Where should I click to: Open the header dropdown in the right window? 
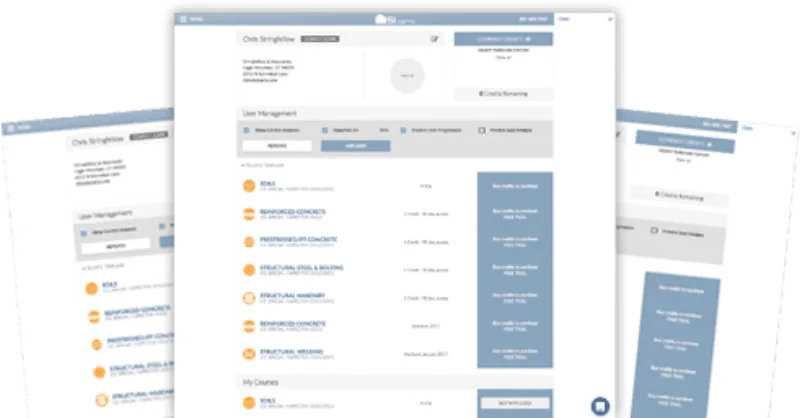point(793,134)
